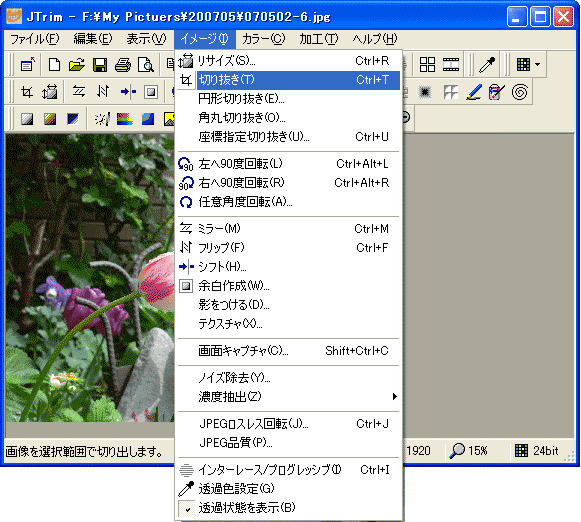Click the New blank document icon
Viewport: 581px width, 522px height.
54,65
